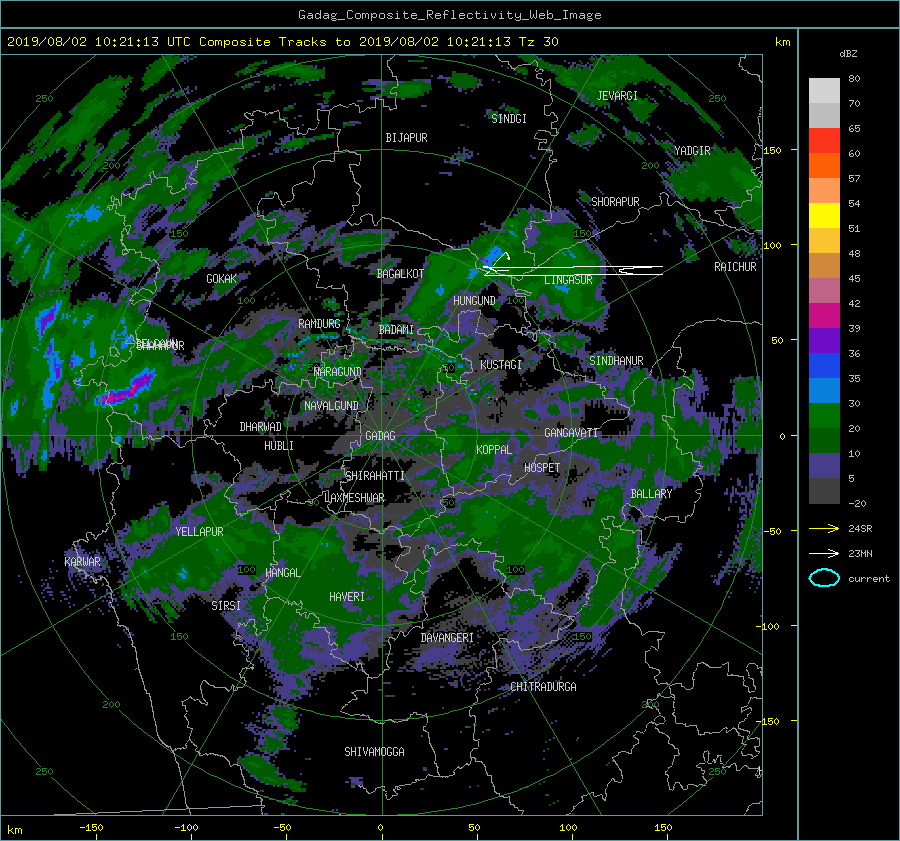Screen dimensions: 900x841
Task: Click the Gadag_Composite_Reflectivity_Web_Image title
Action: pos(449,15)
